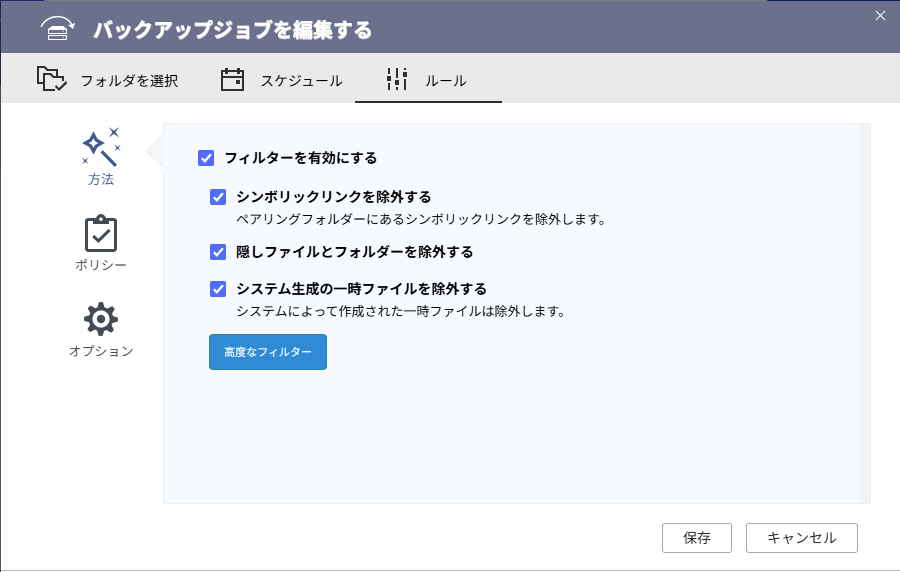Click the folder icon in the フォルダを選択 tab

[51, 80]
